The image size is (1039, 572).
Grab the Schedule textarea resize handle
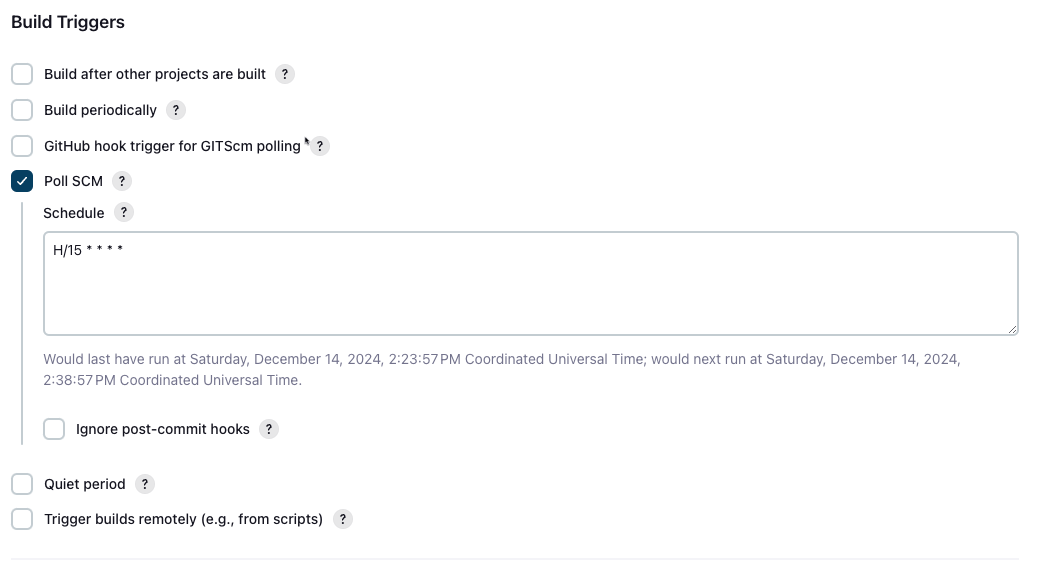(1012, 328)
